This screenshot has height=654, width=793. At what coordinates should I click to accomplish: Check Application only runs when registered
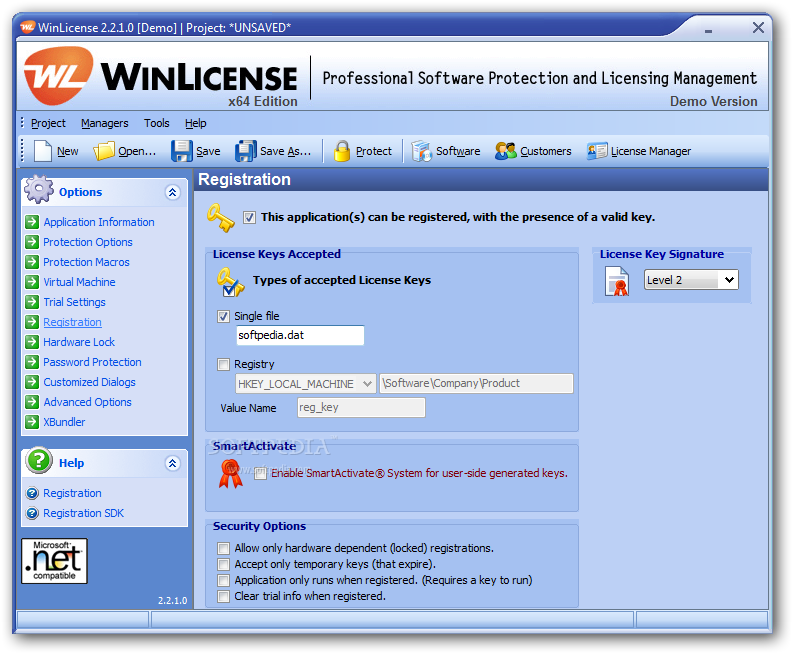click(x=223, y=580)
